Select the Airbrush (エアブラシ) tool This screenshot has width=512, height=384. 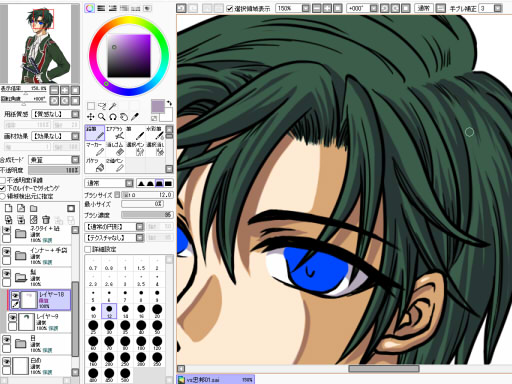[115, 133]
